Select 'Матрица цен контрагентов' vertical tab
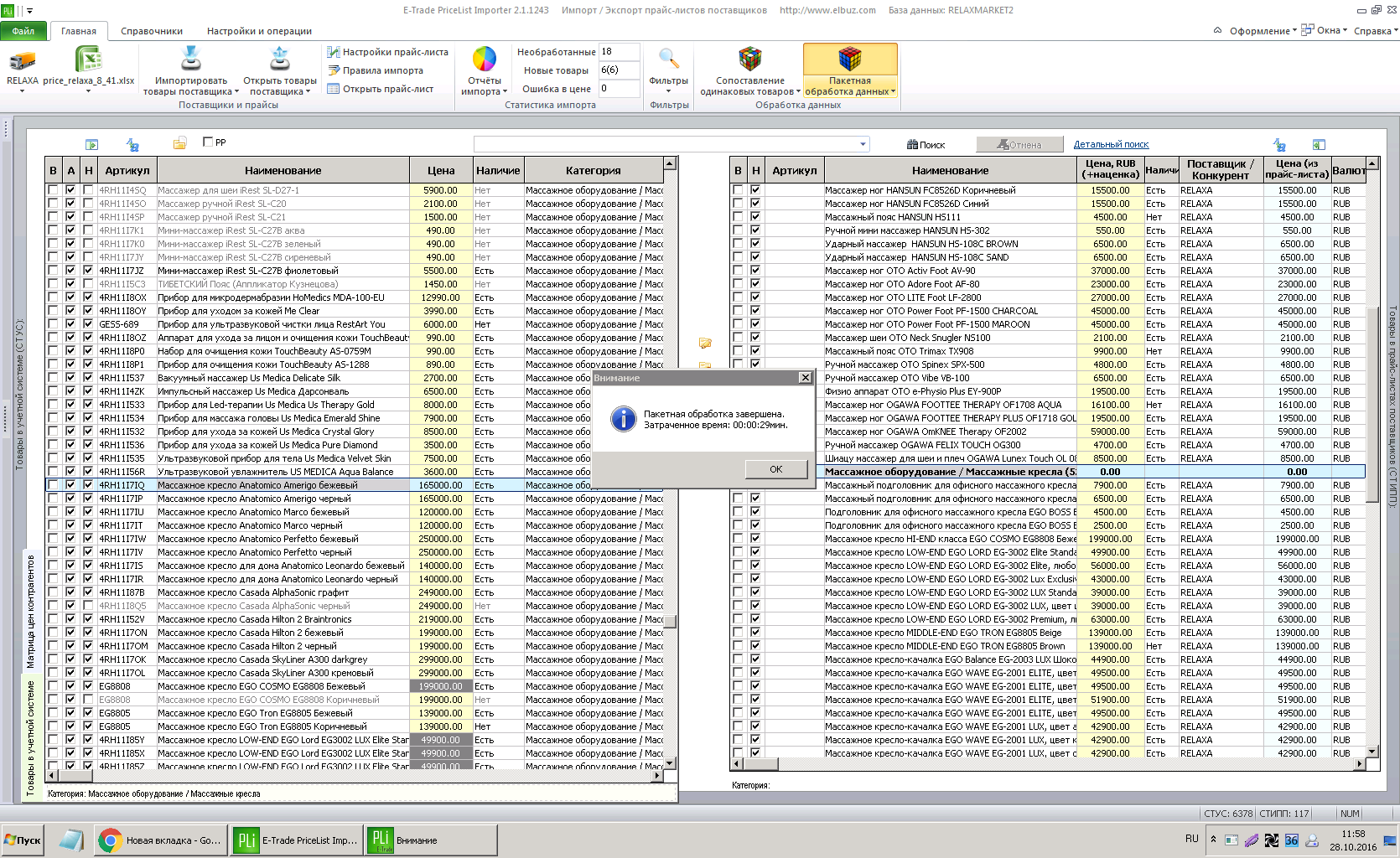The height and width of the screenshot is (858, 1400). coord(30,611)
